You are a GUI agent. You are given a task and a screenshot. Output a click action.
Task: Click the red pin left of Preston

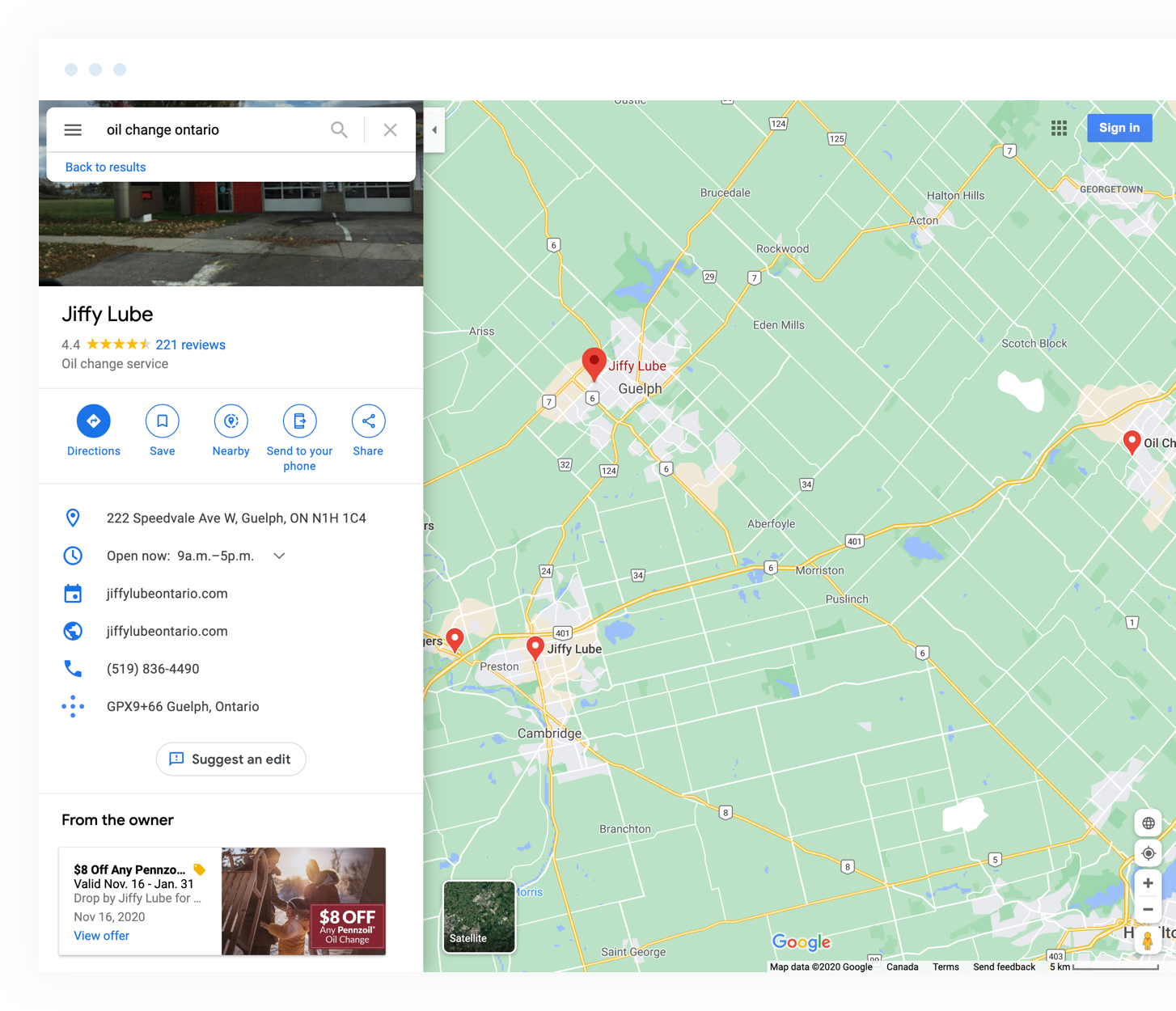point(455,641)
